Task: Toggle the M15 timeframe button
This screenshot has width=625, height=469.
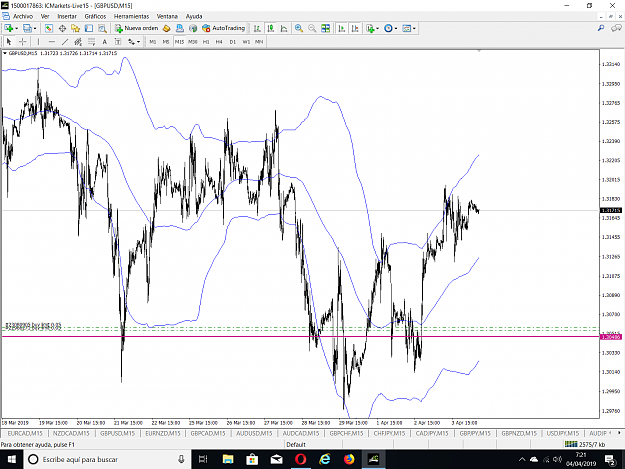Action: pyautogui.click(x=179, y=41)
